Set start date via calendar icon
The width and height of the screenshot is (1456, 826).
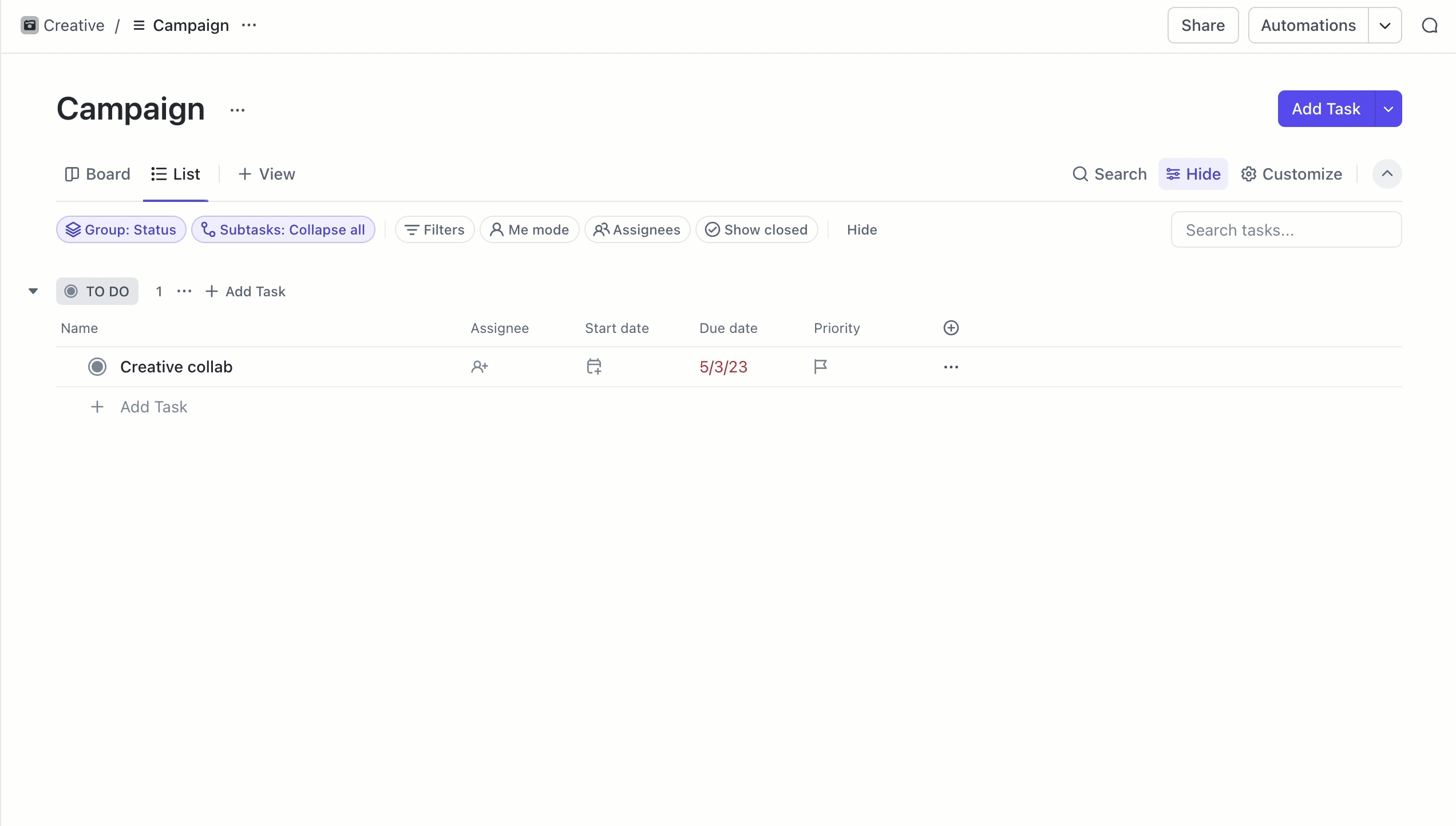[x=594, y=367]
